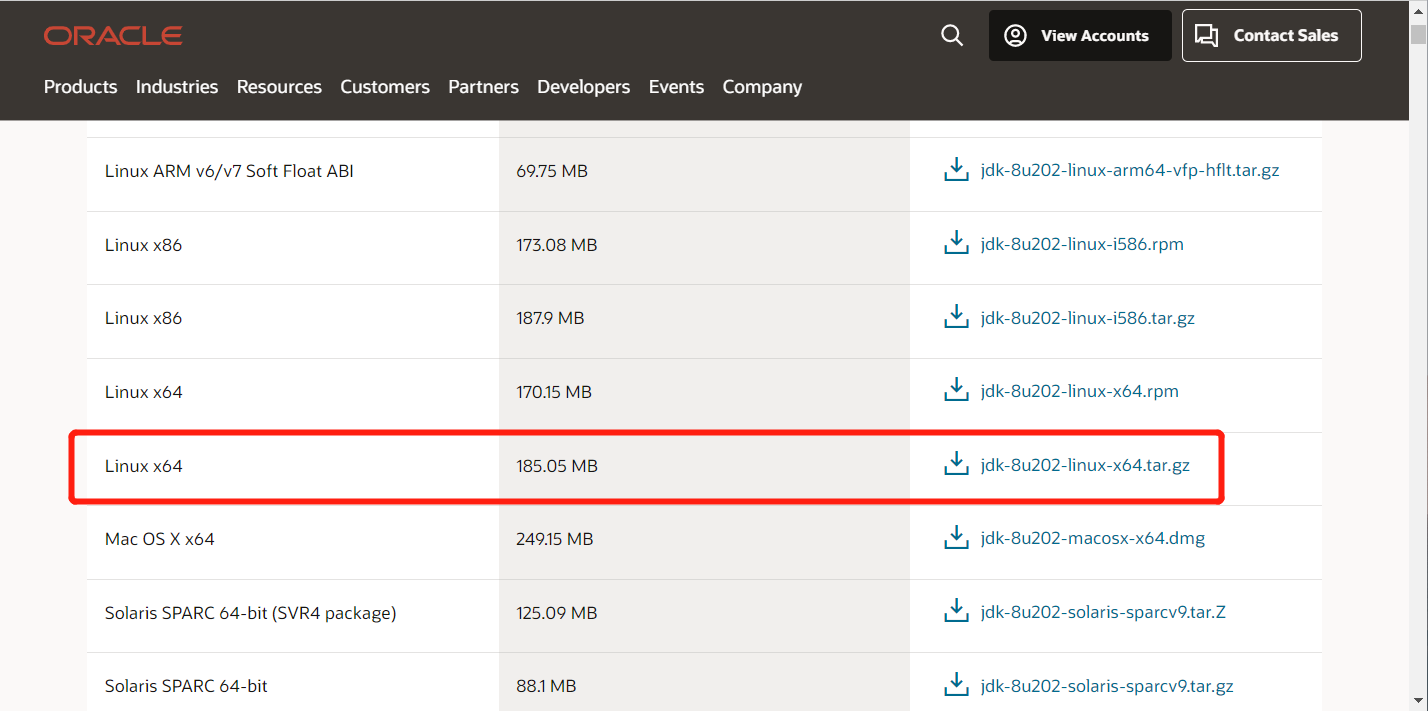Select the chat icon in Contact Sales
This screenshot has width=1428, height=711.
tap(1207, 36)
